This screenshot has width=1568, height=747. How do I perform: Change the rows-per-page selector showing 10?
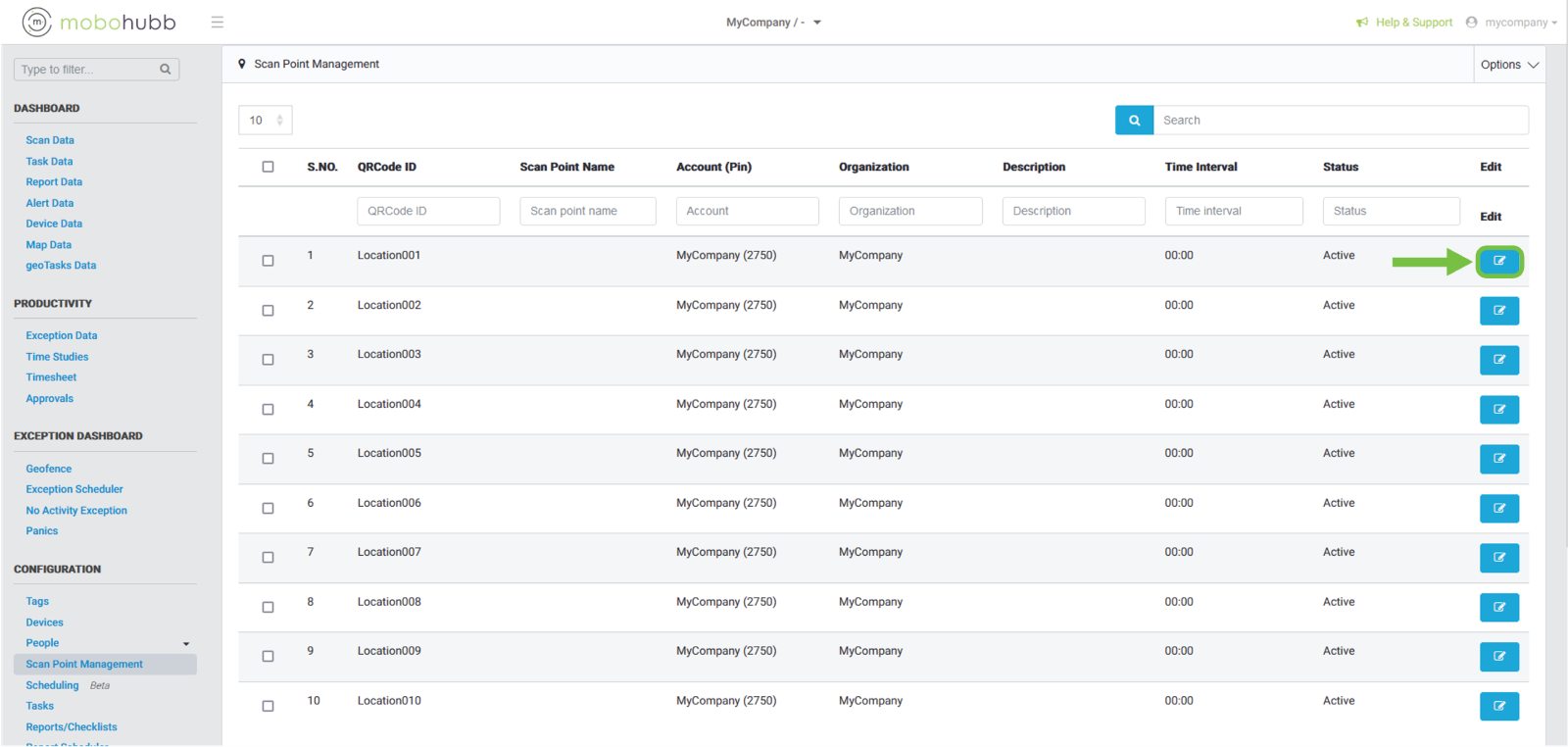pos(266,121)
